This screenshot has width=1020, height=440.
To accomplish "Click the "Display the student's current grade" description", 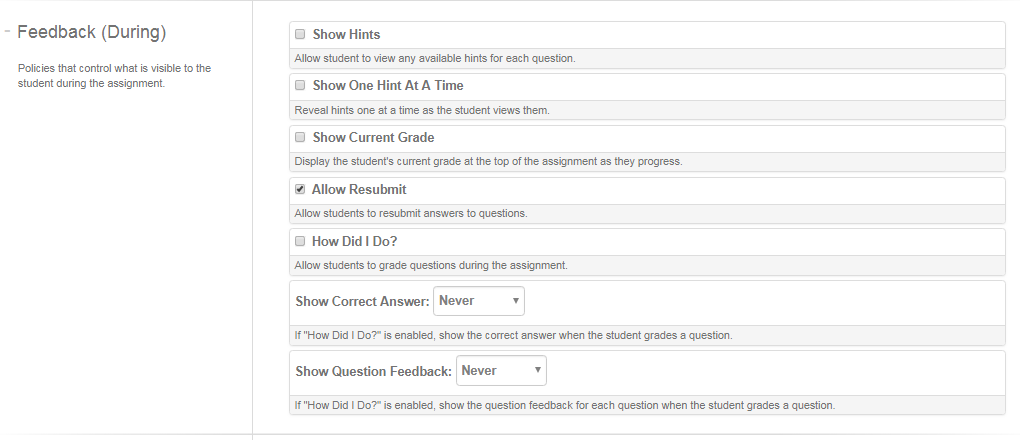I will click(x=488, y=161).
